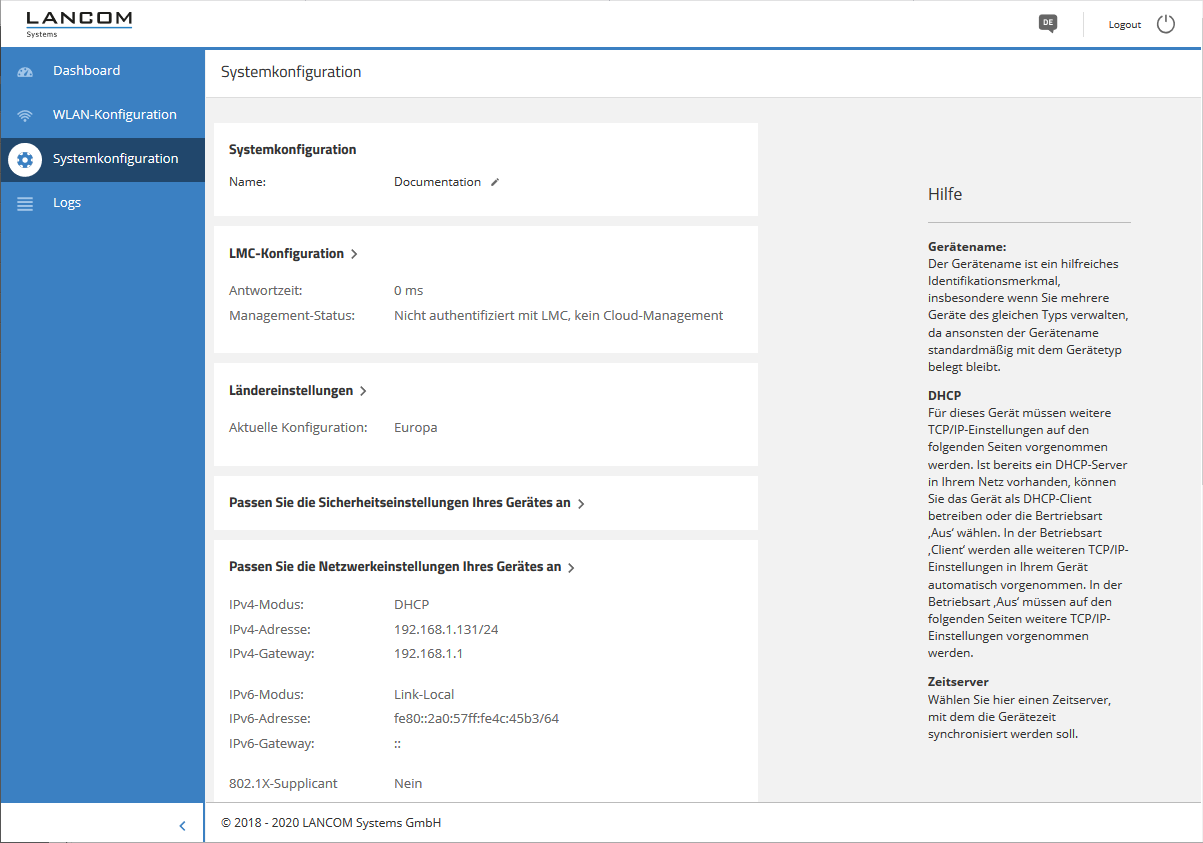Viewport: 1203px width, 843px height.
Task: Open the Logs menu item
Action: 67,203
